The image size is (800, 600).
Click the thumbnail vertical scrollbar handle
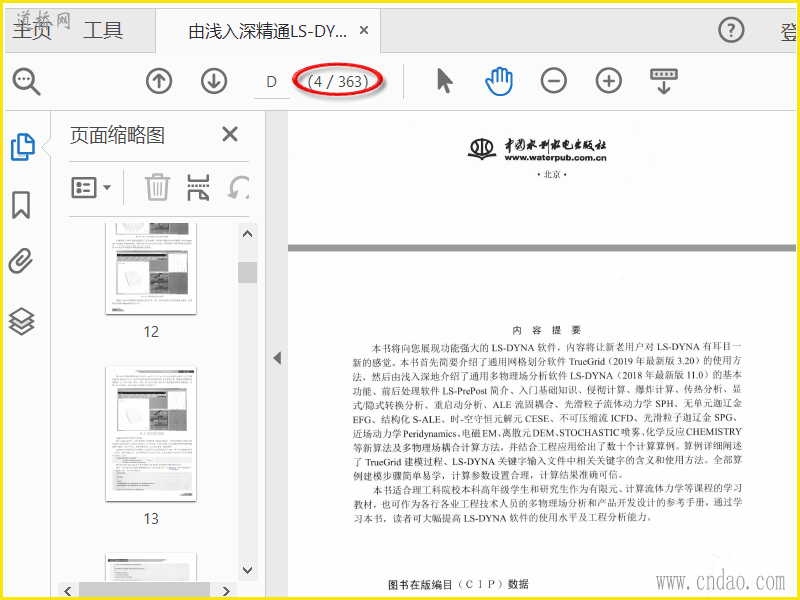click(x=247, y=272)
